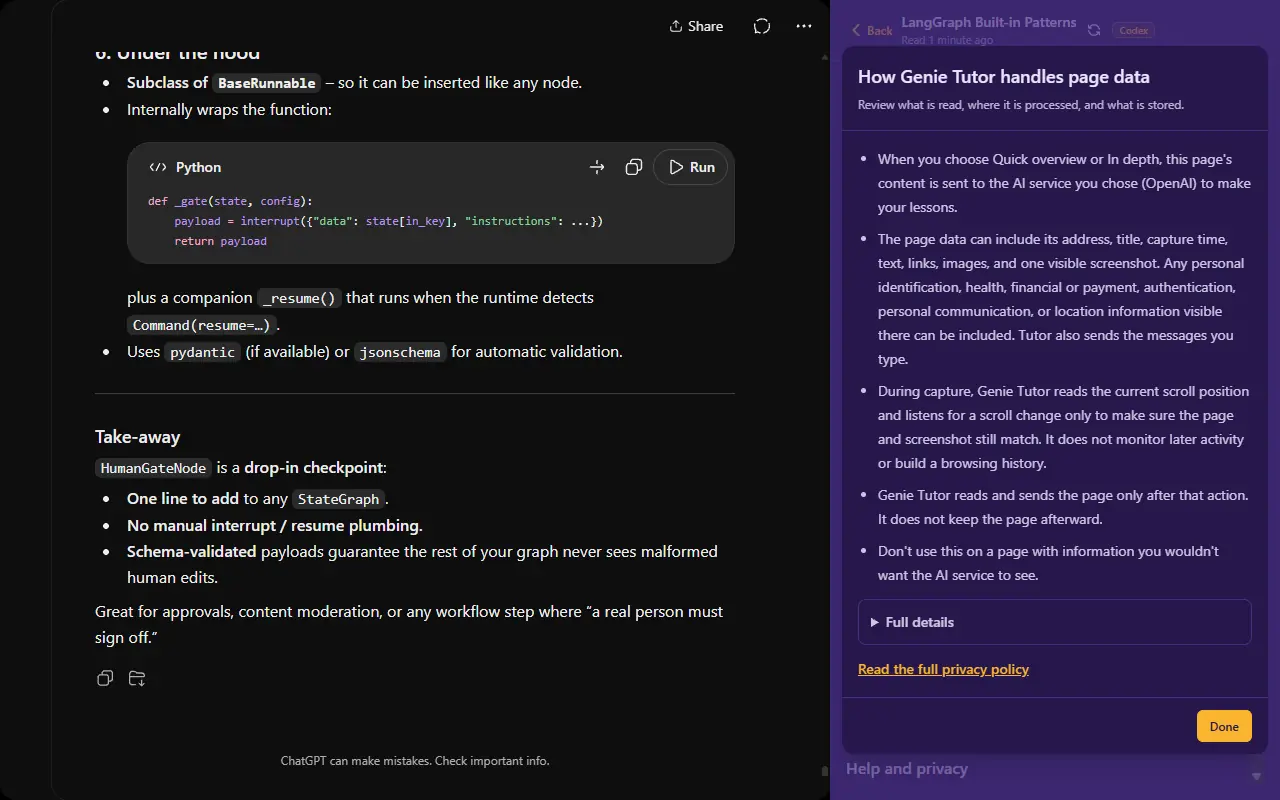Screen dimensions: 1280x800
Task: Click the Codex badge in panel header
Action: point(1134,30)
